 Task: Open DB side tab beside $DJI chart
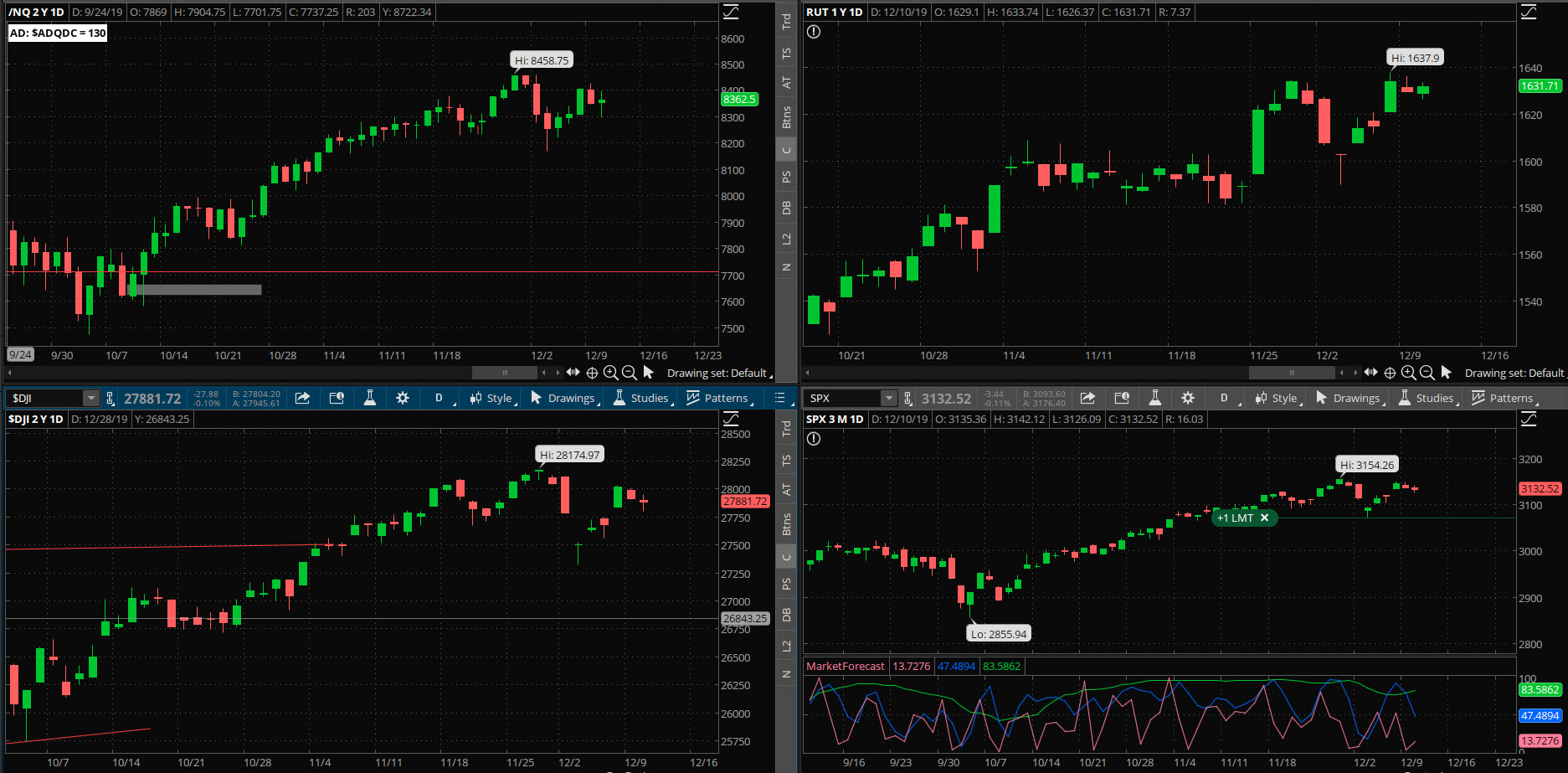(786, 614)
